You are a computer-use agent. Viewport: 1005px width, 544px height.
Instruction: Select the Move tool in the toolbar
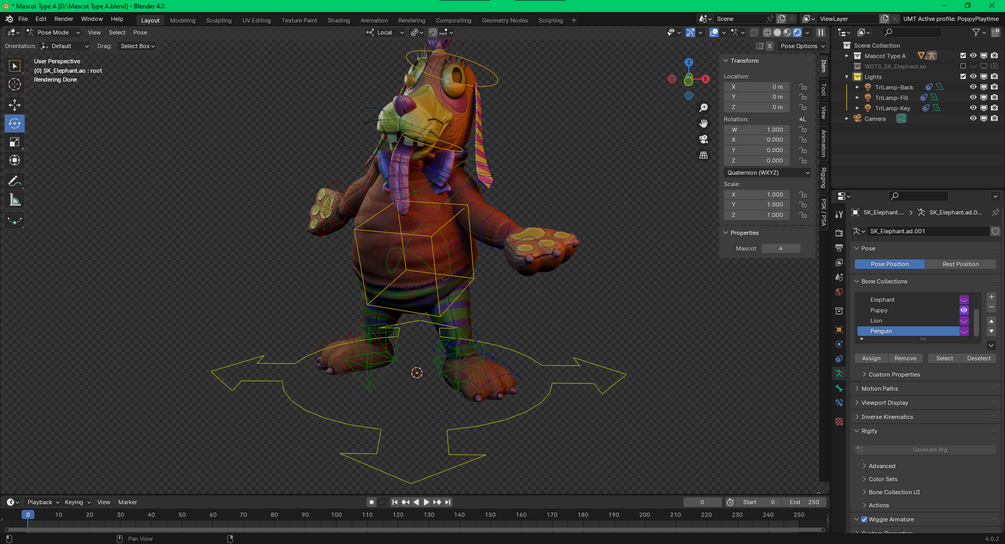pos(15,105)
